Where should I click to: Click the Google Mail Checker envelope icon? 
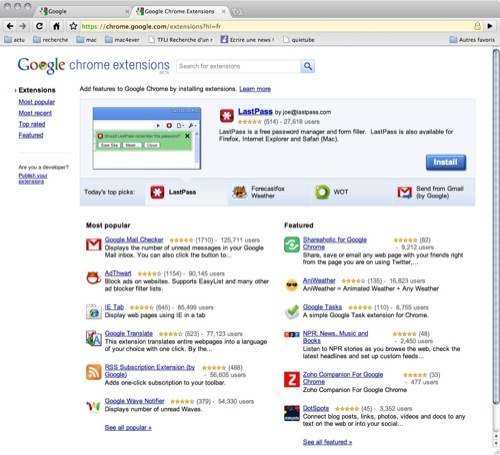coord(94,244)
